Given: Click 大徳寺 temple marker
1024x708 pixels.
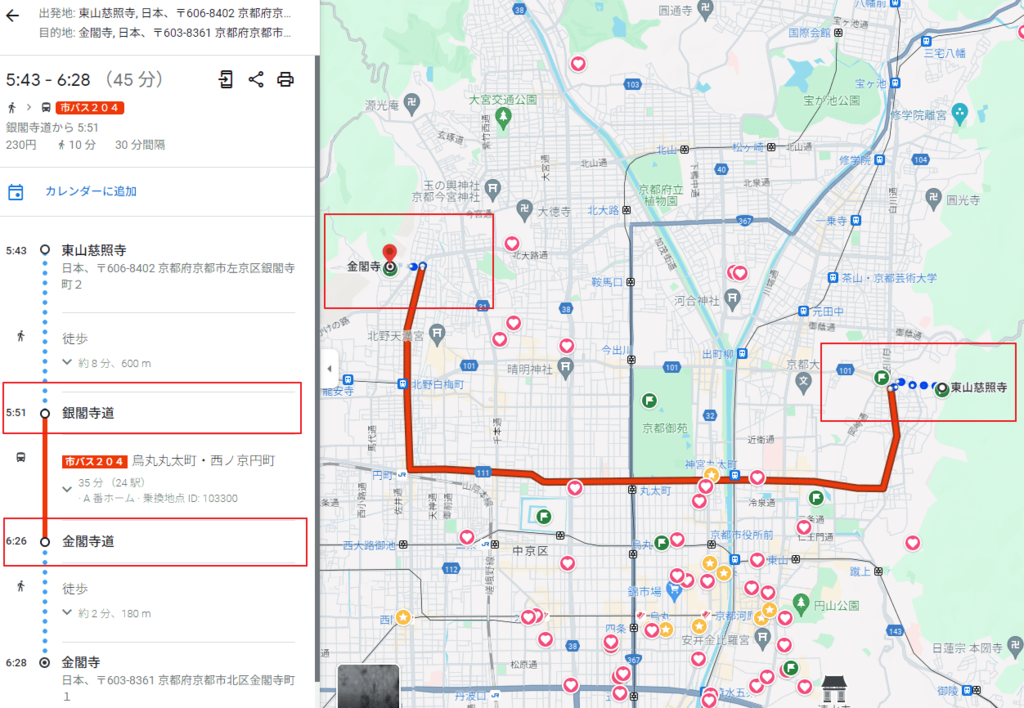Looking at the screenshot, I should (x=524, y=209).
